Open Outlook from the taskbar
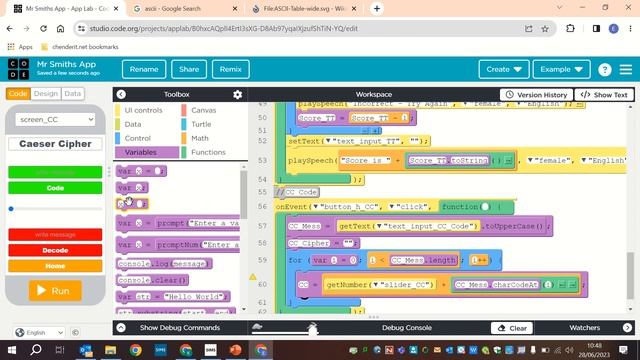Screen dimensions: 640x360 pos(86,350)
